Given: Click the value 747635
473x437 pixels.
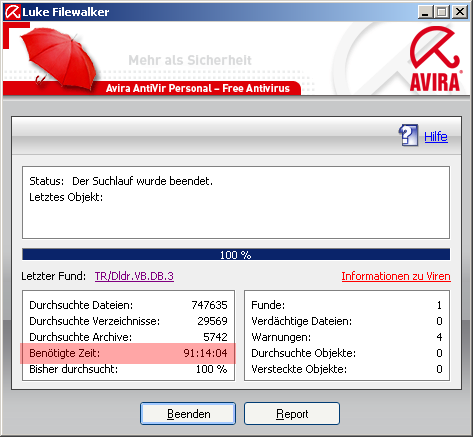Looking at the screenshot, I should (209, 305).
